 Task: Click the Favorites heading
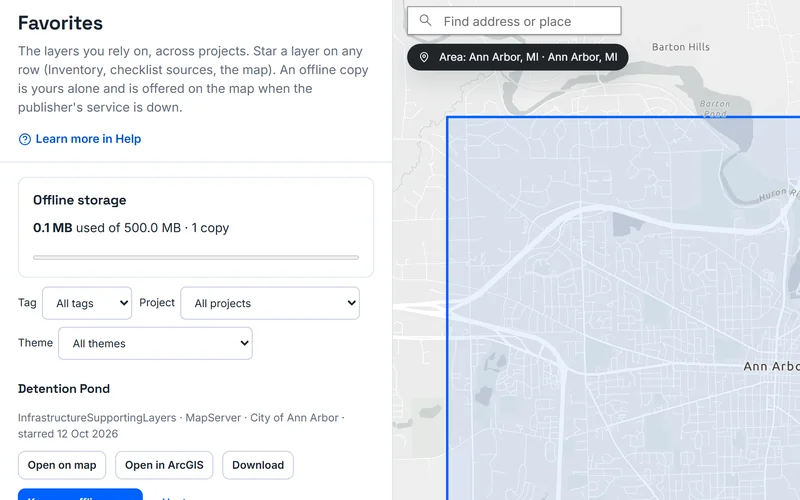coord(60,23)
